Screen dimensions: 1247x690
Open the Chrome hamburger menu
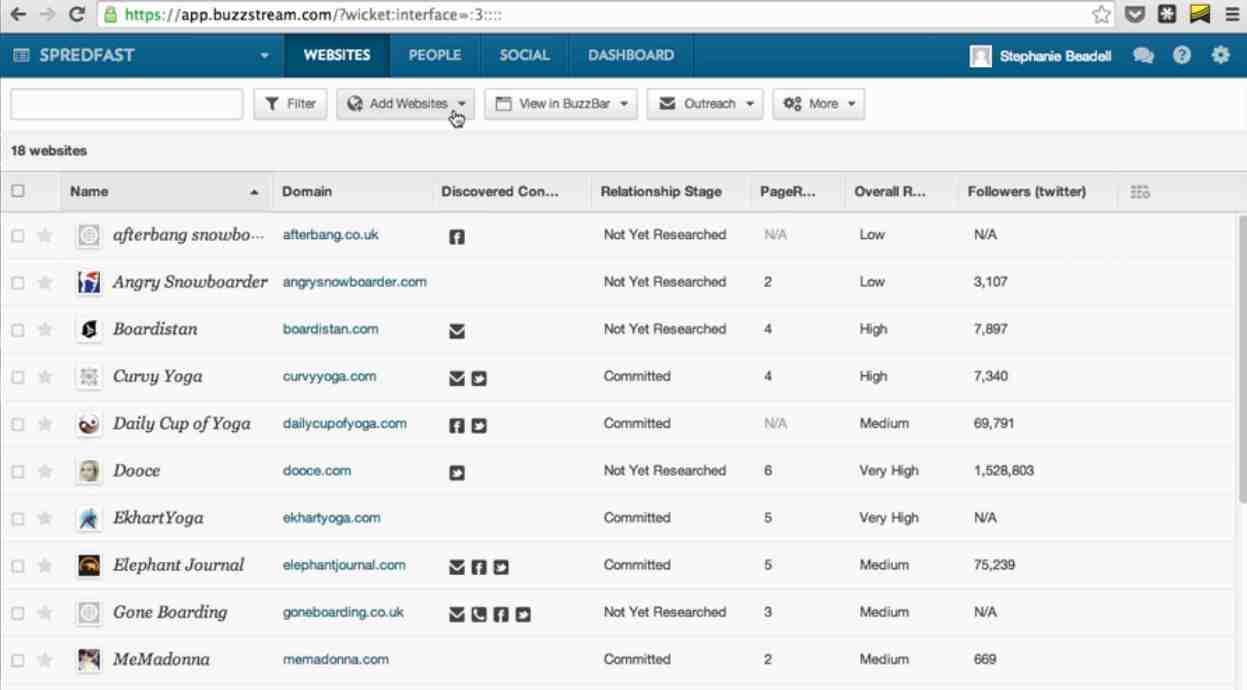(1231, 14)
